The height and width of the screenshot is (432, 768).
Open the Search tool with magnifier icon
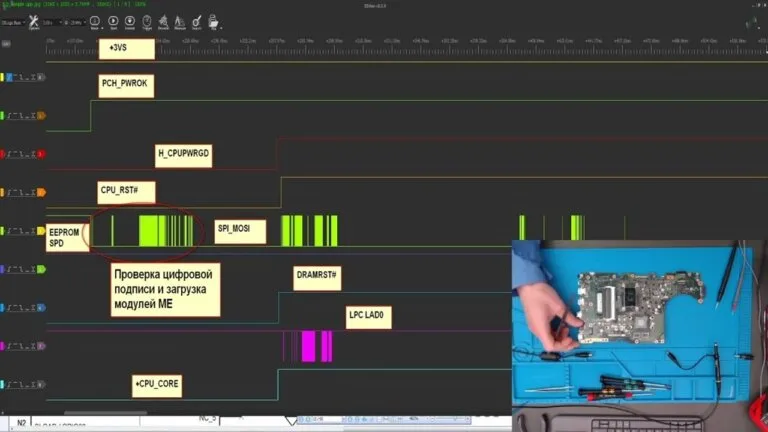coord(196,22)
